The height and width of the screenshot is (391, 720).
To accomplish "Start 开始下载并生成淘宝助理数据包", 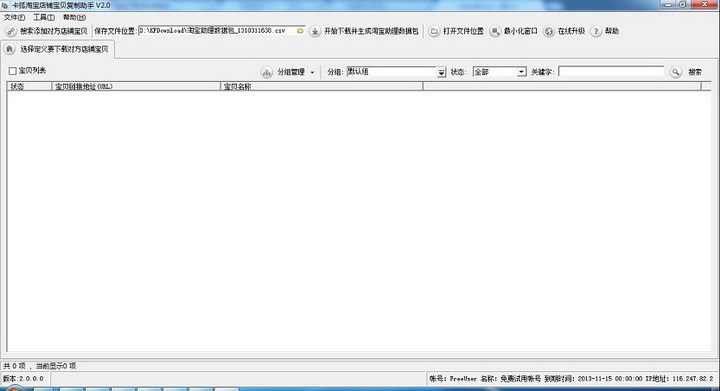I will pos(371,31).
